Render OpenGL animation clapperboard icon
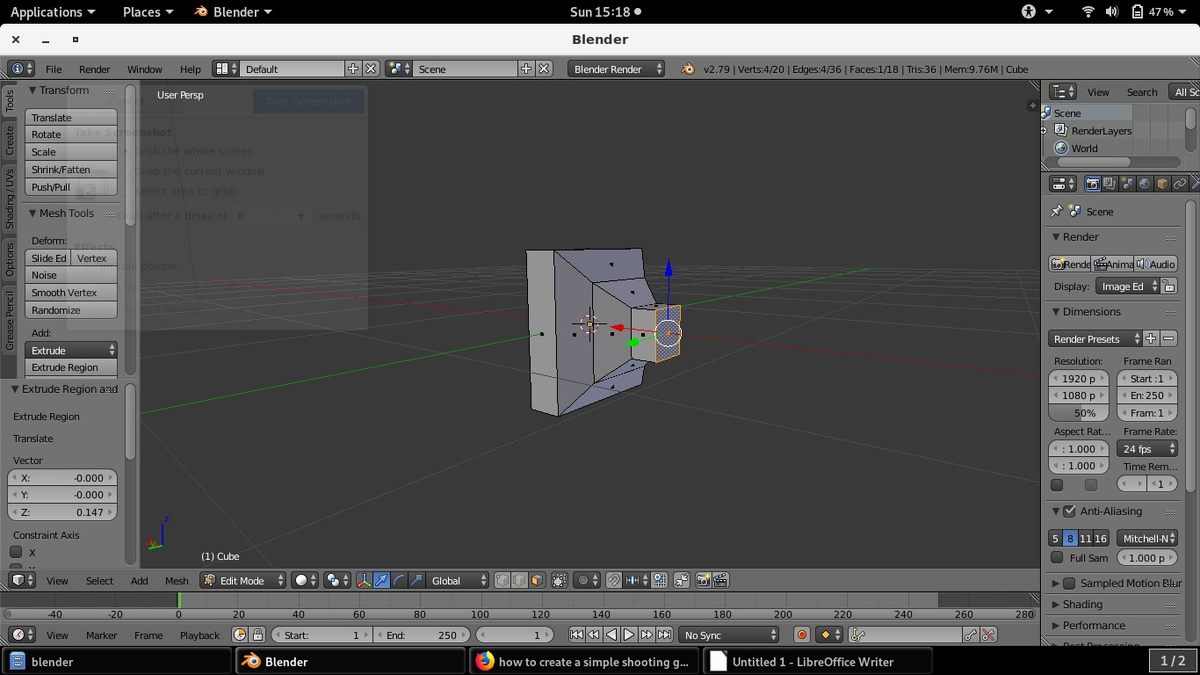The width and height of the screenshot is (1200, 675). (x=720, y=580)
